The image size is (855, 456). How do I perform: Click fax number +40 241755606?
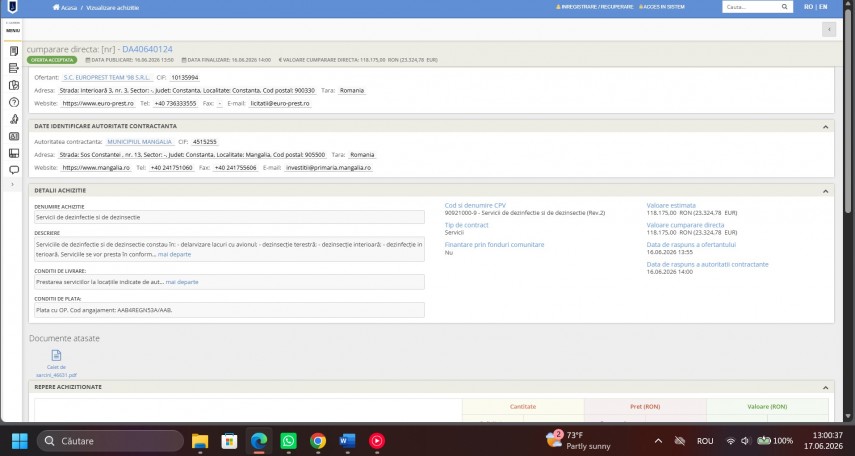click(235, 168)
